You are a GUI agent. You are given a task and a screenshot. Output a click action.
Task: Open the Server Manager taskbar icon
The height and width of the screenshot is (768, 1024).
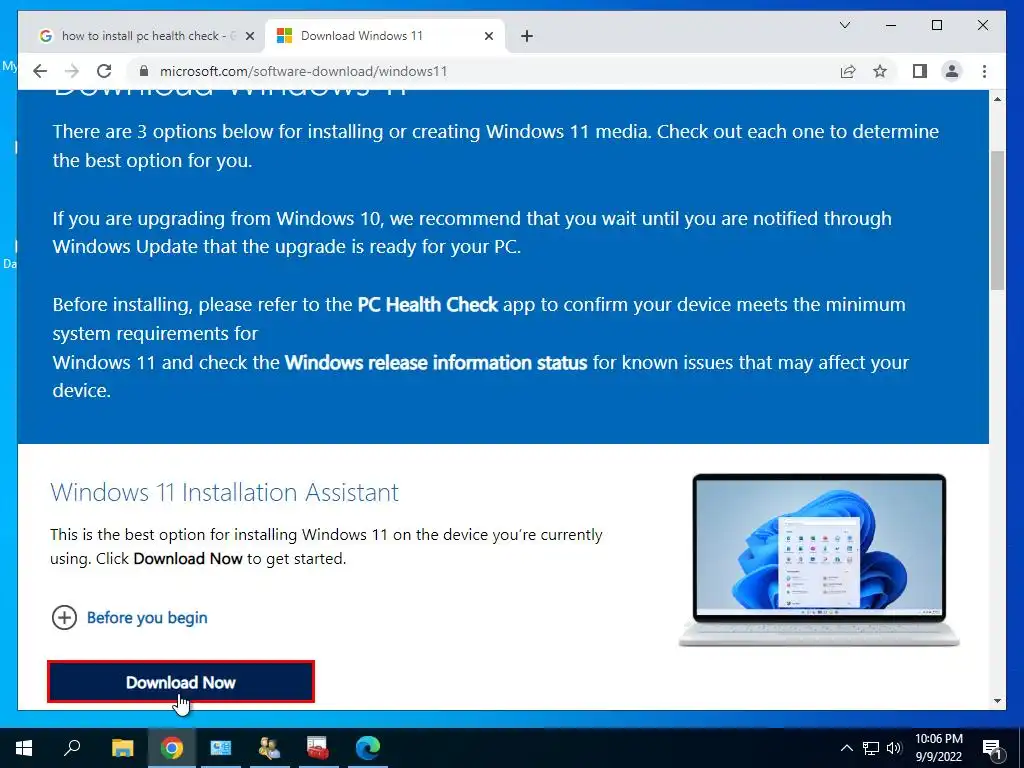tap(221, 748)
